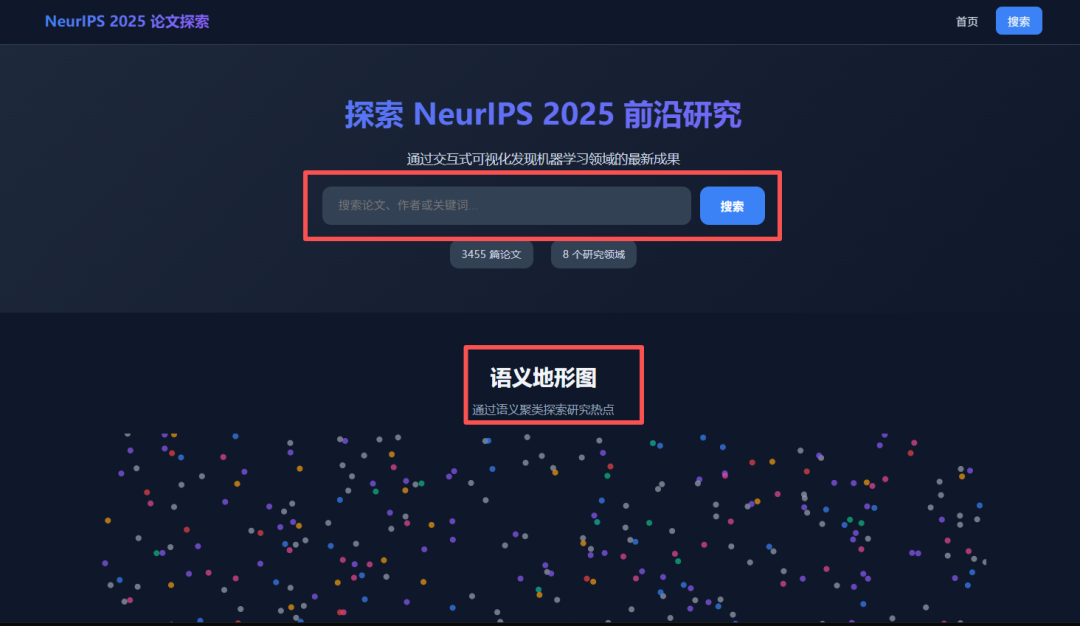1080x626 pixels.
Task: Select the green dot touching a purple dot
Action: [156, 553]
